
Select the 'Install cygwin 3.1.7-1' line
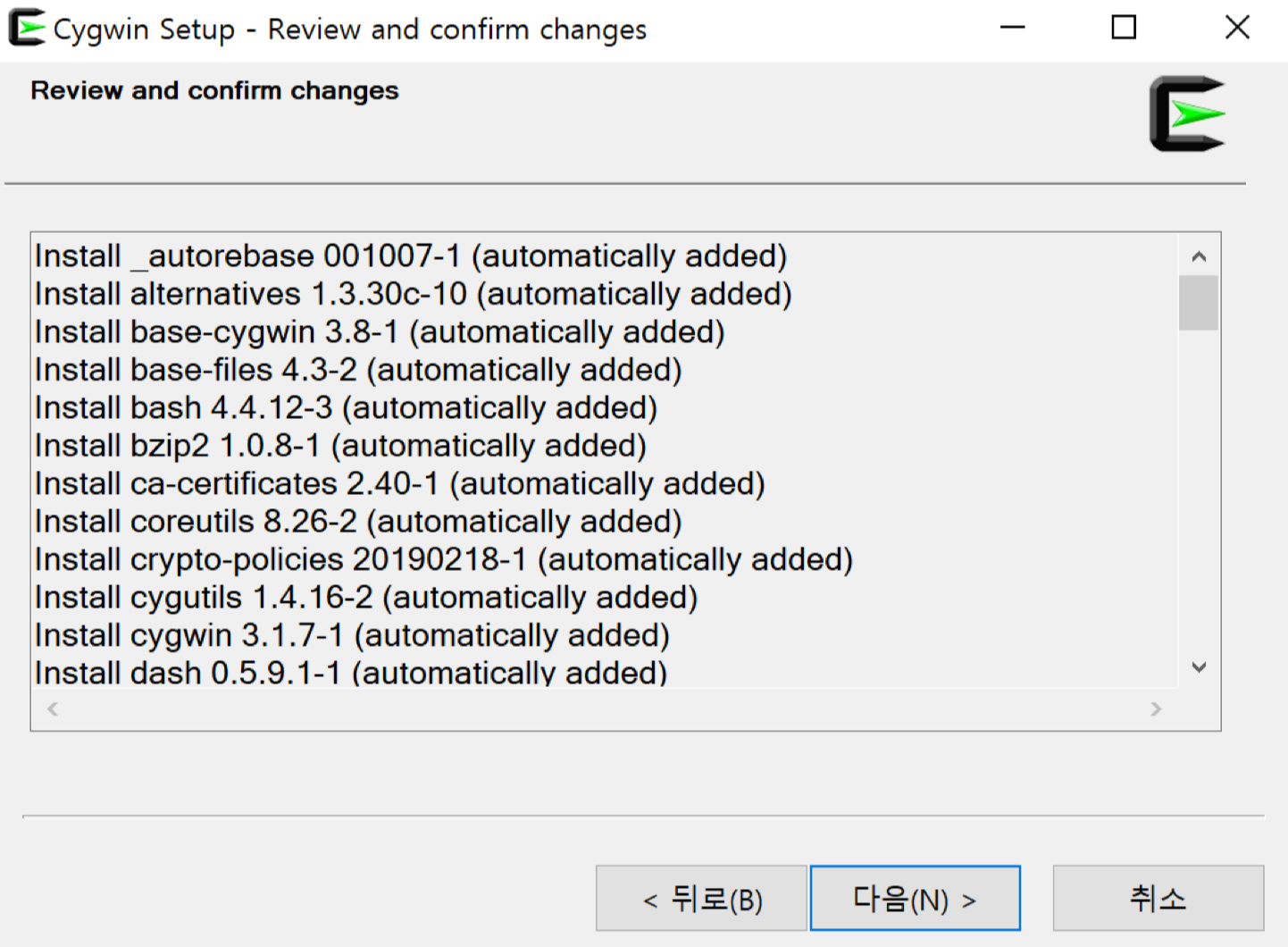(352, 636)
